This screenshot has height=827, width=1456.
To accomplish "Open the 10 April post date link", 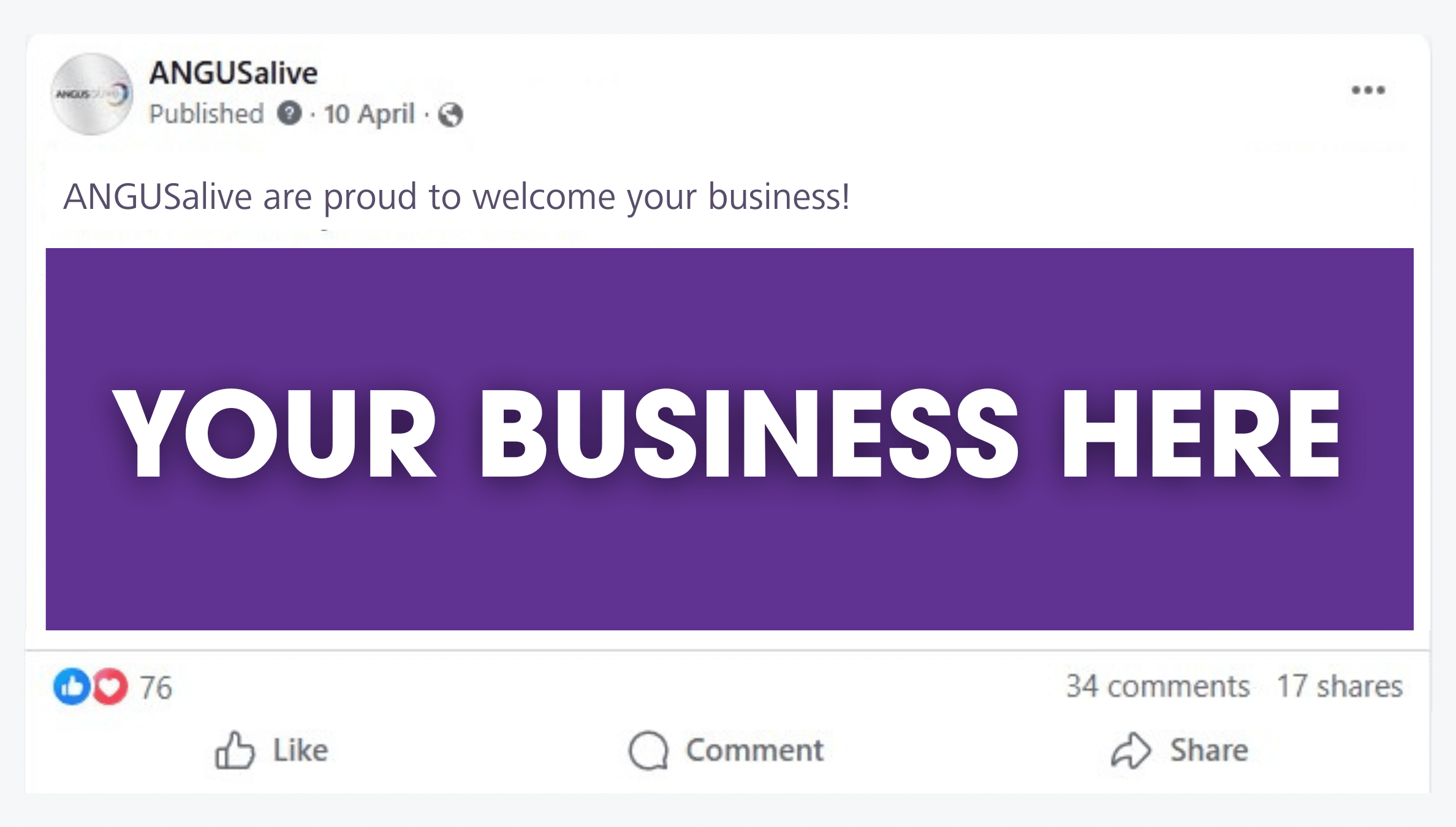I will coord(370,114).
